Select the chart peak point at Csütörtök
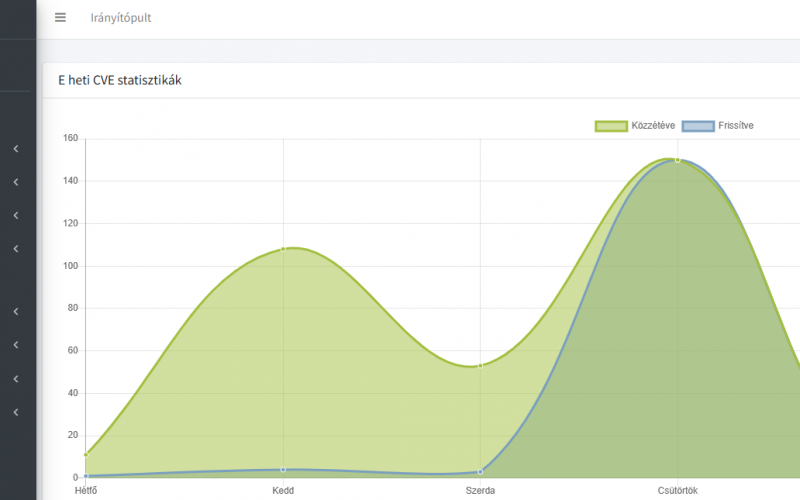Image resolution: width=800 pixels, height=500 pixels. point(677,160)
